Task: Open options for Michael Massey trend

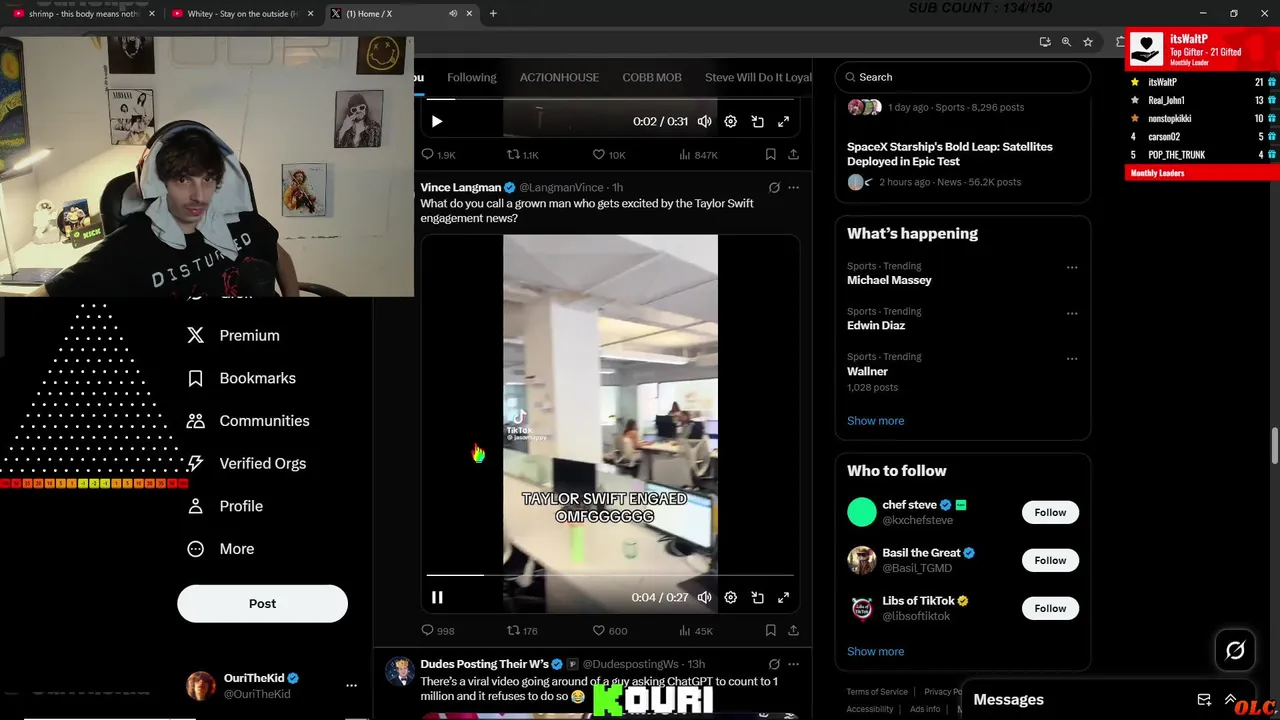Action: [x=1072, y=268]
